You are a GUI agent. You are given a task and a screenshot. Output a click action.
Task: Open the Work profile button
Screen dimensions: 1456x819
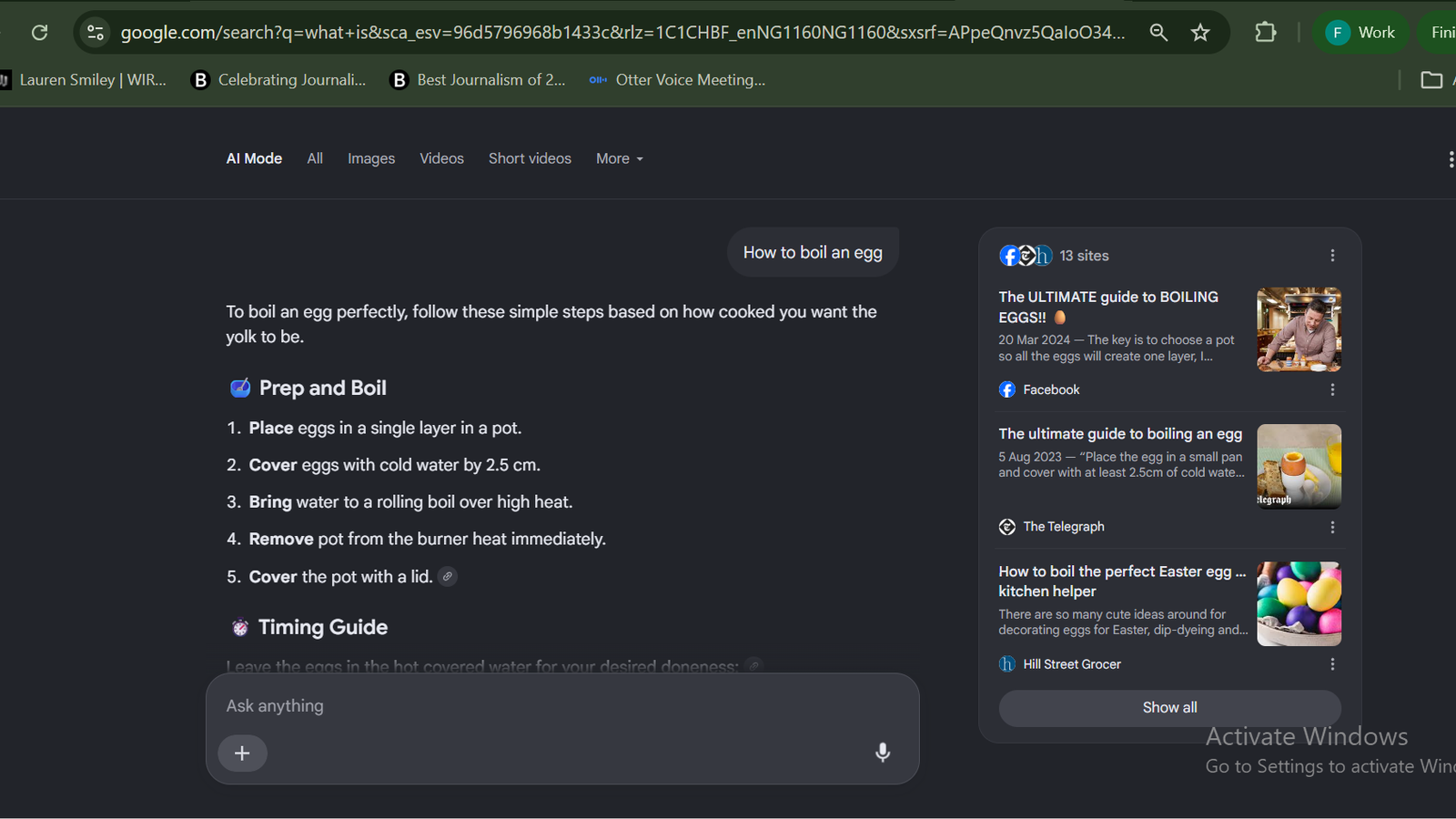tap(1360, 33)
